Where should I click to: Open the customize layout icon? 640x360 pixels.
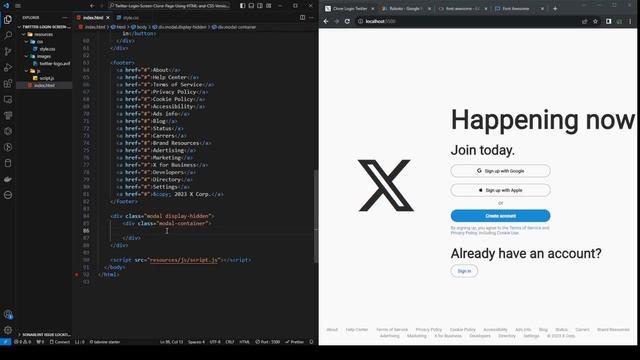pyautogui.click(x=269, y=6)
